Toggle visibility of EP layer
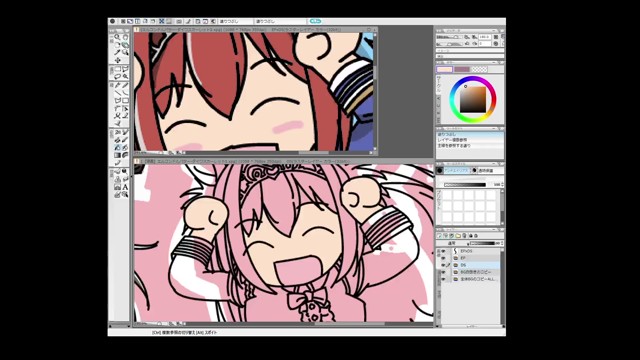Image resolution: width=640 pixels, height=360 pixels. point(443,258)
